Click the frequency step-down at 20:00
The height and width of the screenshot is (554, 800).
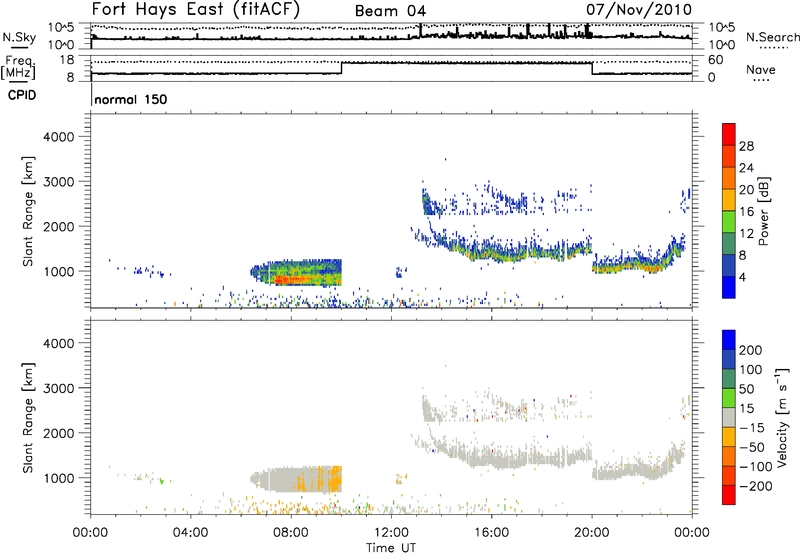[x=592, y=68]
